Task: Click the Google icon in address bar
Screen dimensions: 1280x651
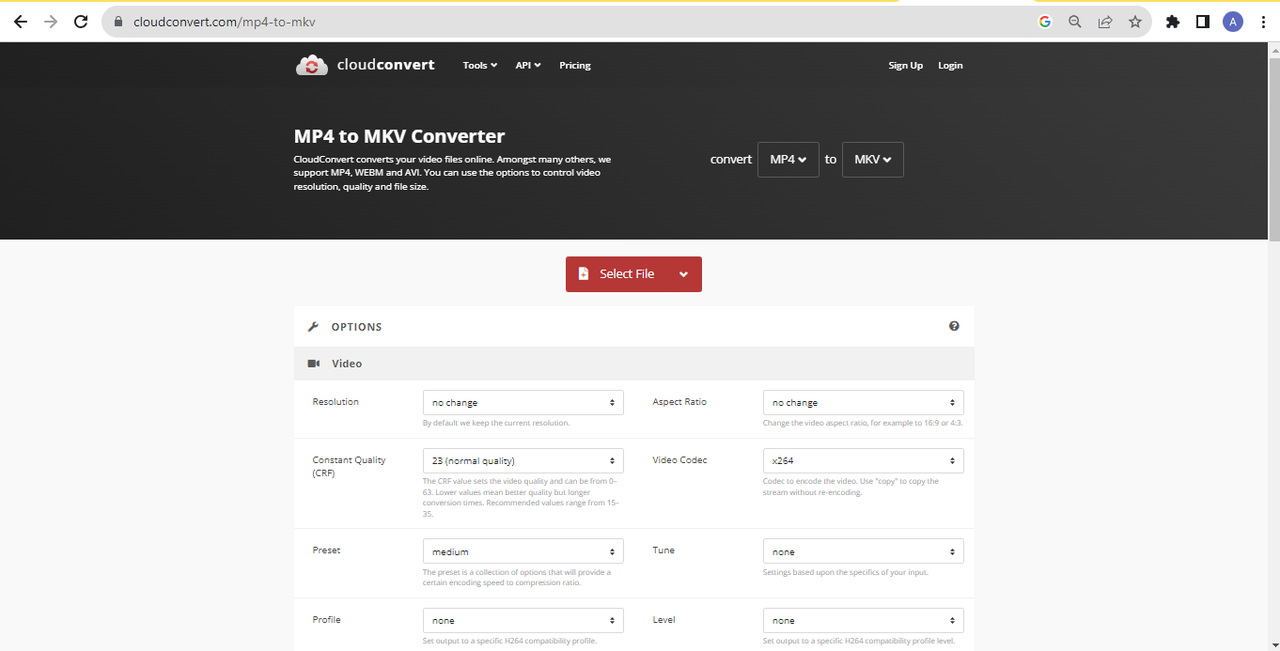Action: click(x=1045, y=21)
